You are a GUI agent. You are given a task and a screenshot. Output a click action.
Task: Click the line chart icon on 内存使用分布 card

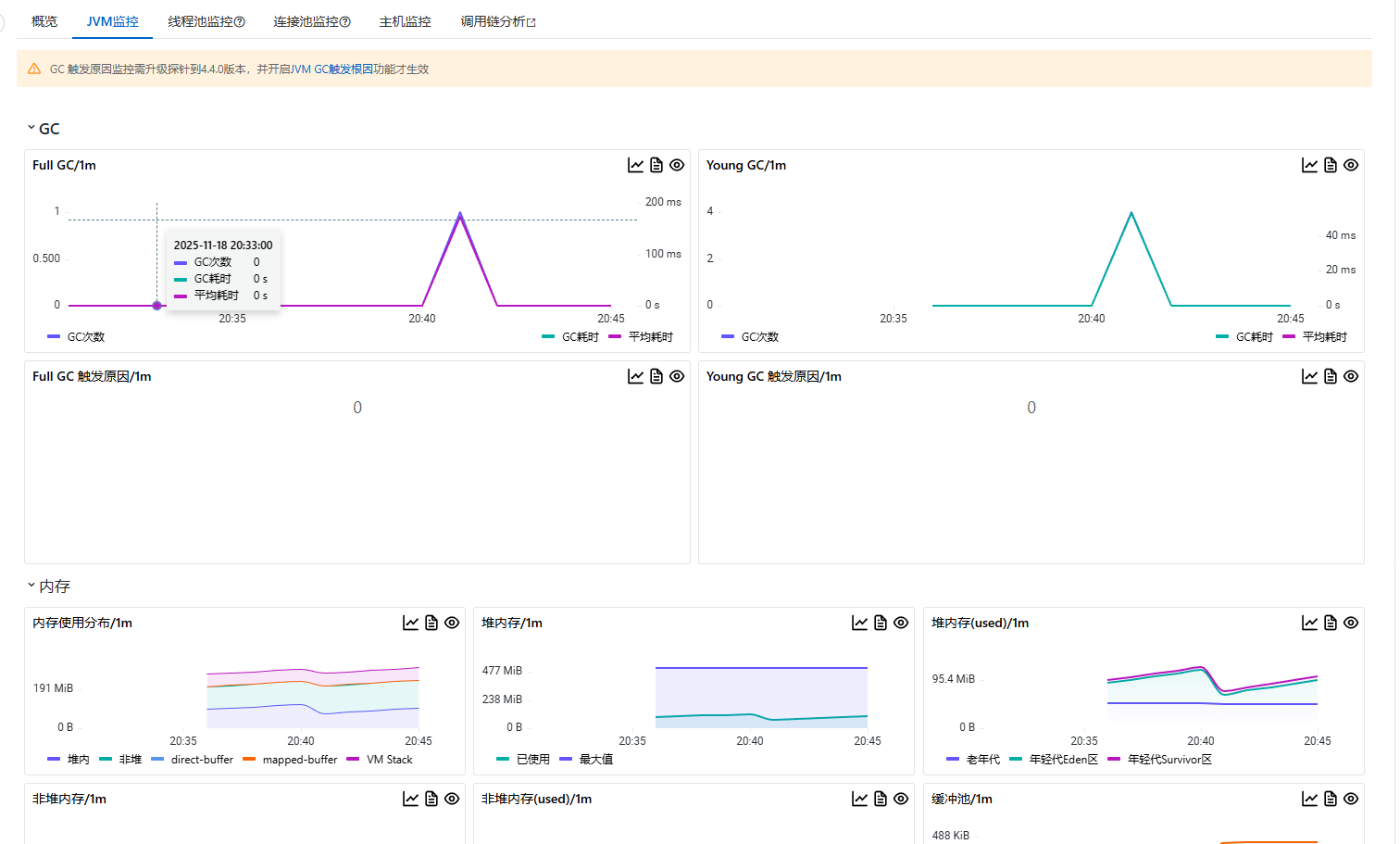coord(411,622)
